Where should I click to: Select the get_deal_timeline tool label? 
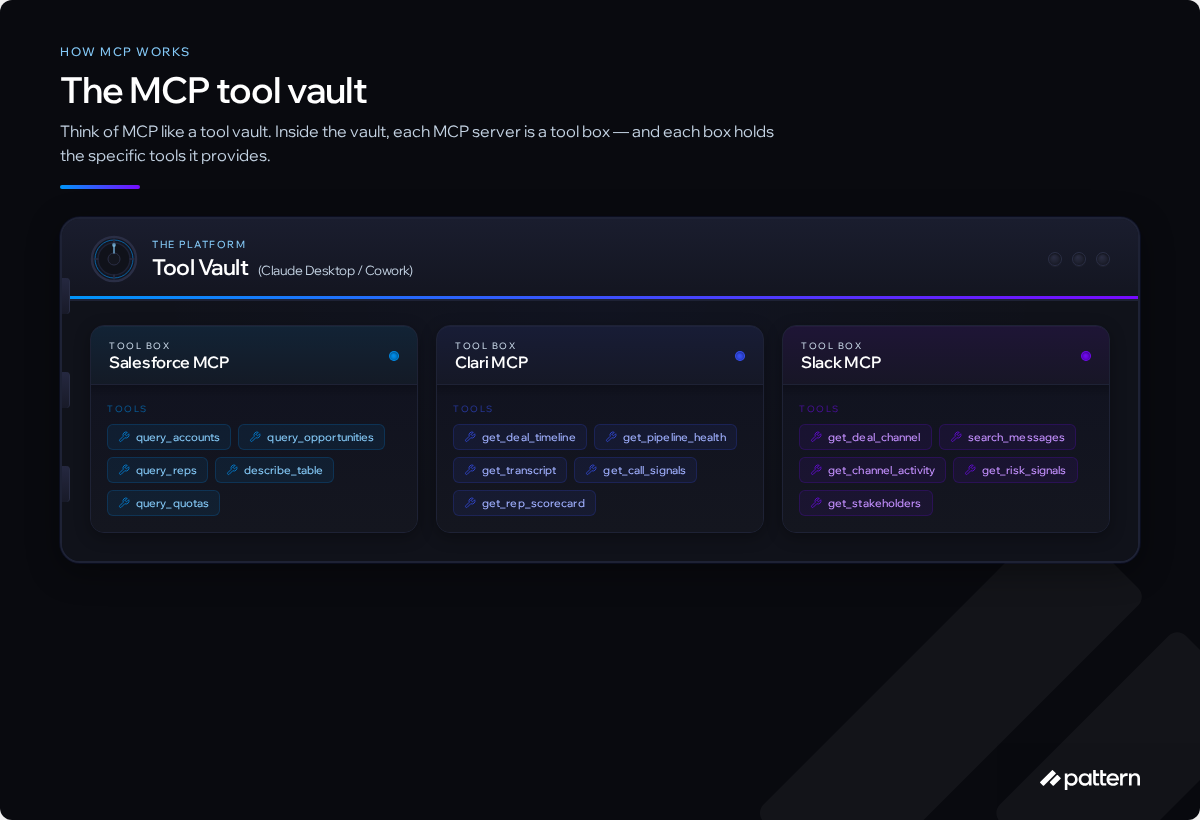529,437
